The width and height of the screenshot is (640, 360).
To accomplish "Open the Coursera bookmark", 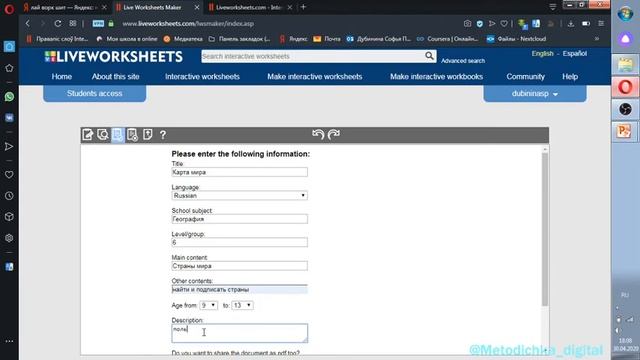I will coord(447,39).
